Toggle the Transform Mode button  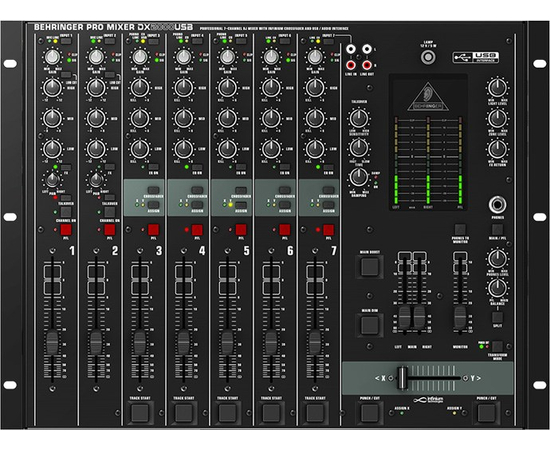(497, 347)
